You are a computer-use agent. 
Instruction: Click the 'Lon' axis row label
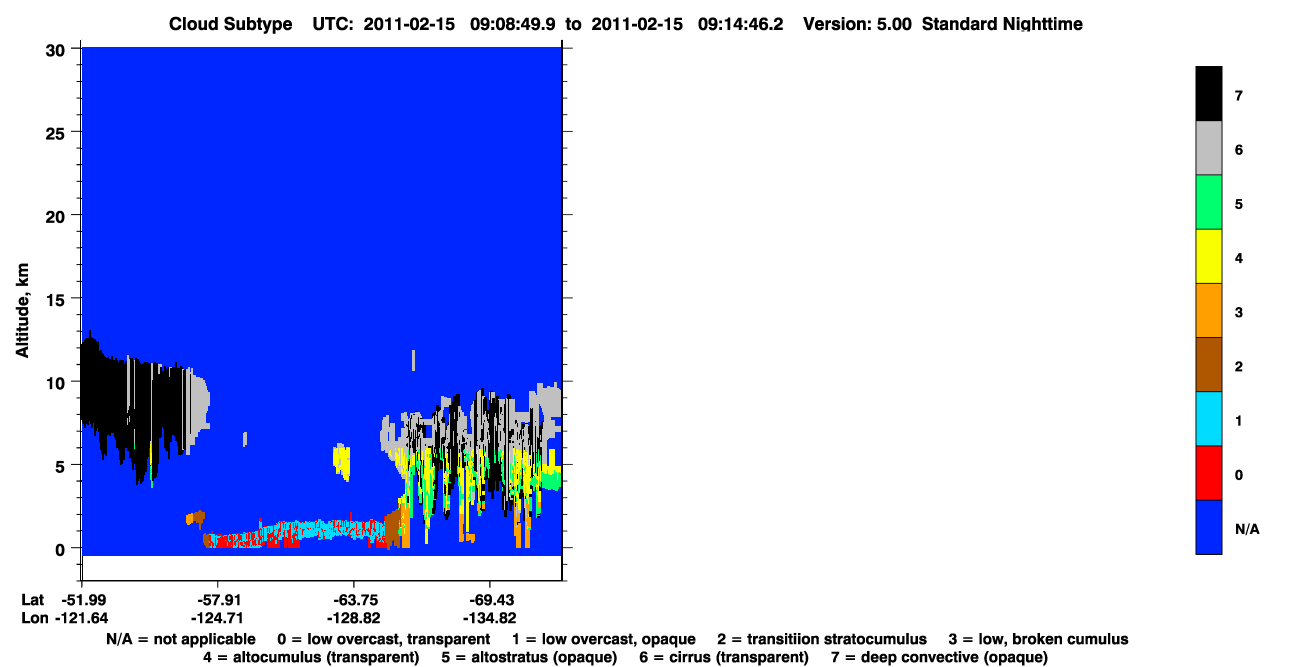click(33, 617)
